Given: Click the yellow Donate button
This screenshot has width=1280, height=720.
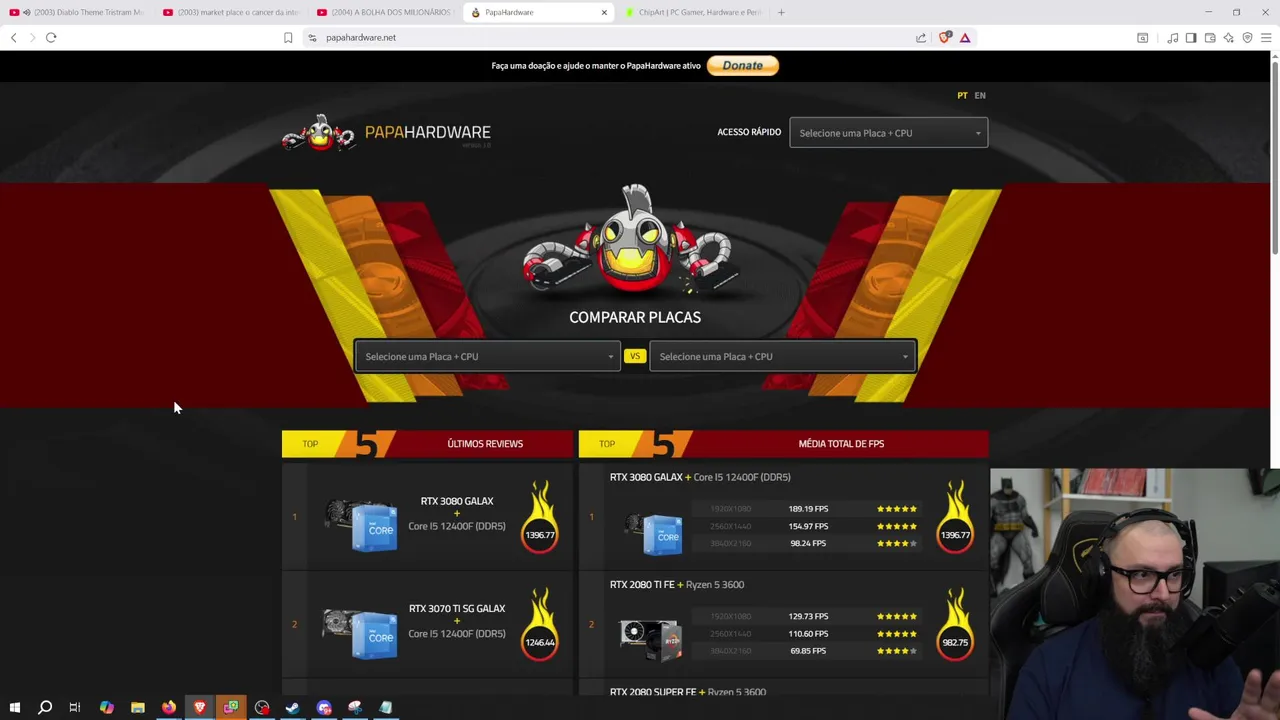Looking at the screenshot, I should [743, 66].
